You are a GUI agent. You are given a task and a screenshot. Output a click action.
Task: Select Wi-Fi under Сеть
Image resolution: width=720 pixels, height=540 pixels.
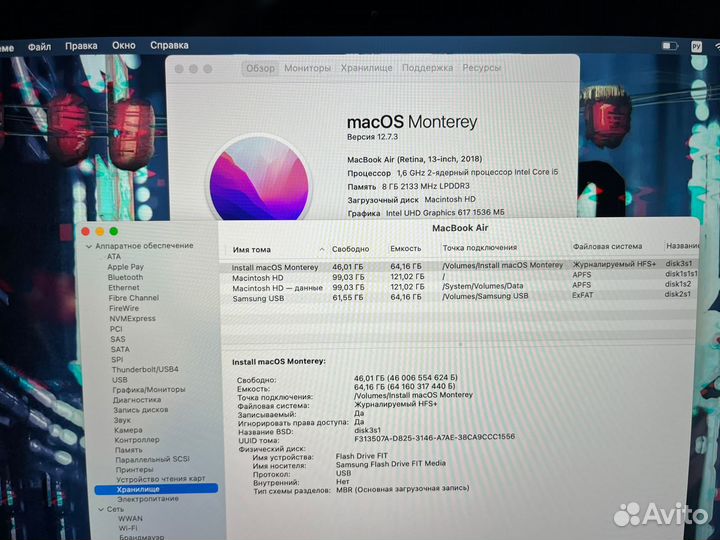(128, 528)
